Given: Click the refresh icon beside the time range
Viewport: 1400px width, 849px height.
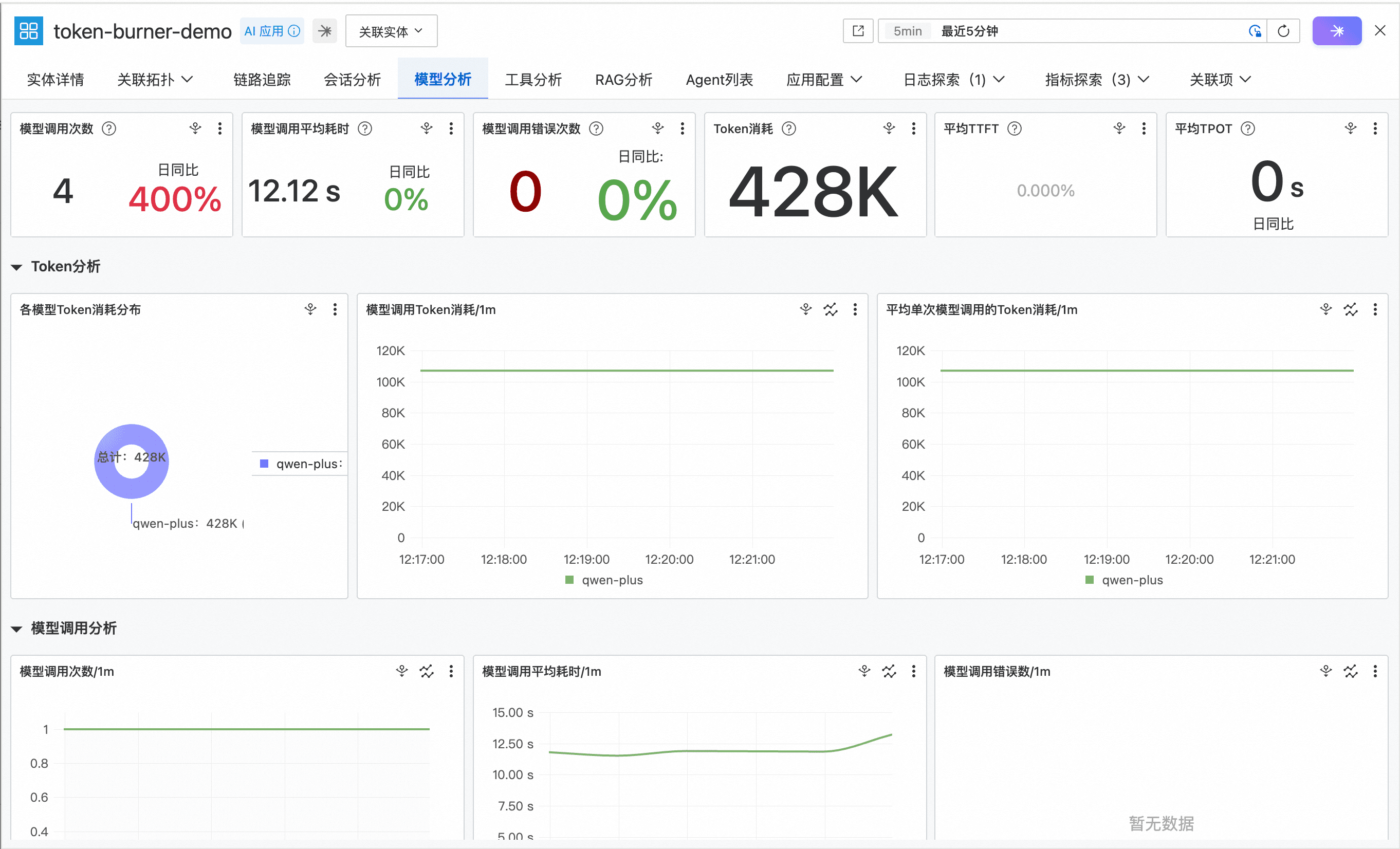Looking at the screenshot, I should (1283, 31).
